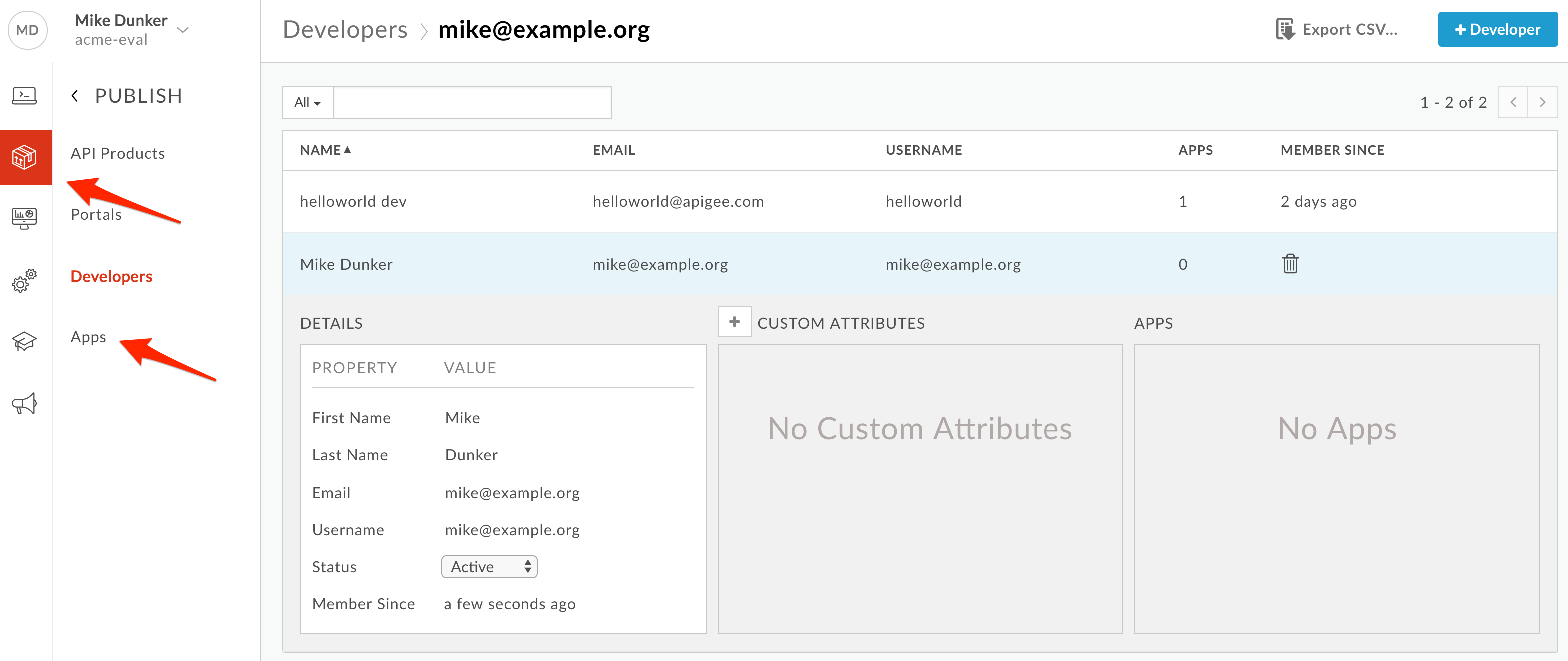Delete Mike Dunker using trash icon

coord(1290,264)
